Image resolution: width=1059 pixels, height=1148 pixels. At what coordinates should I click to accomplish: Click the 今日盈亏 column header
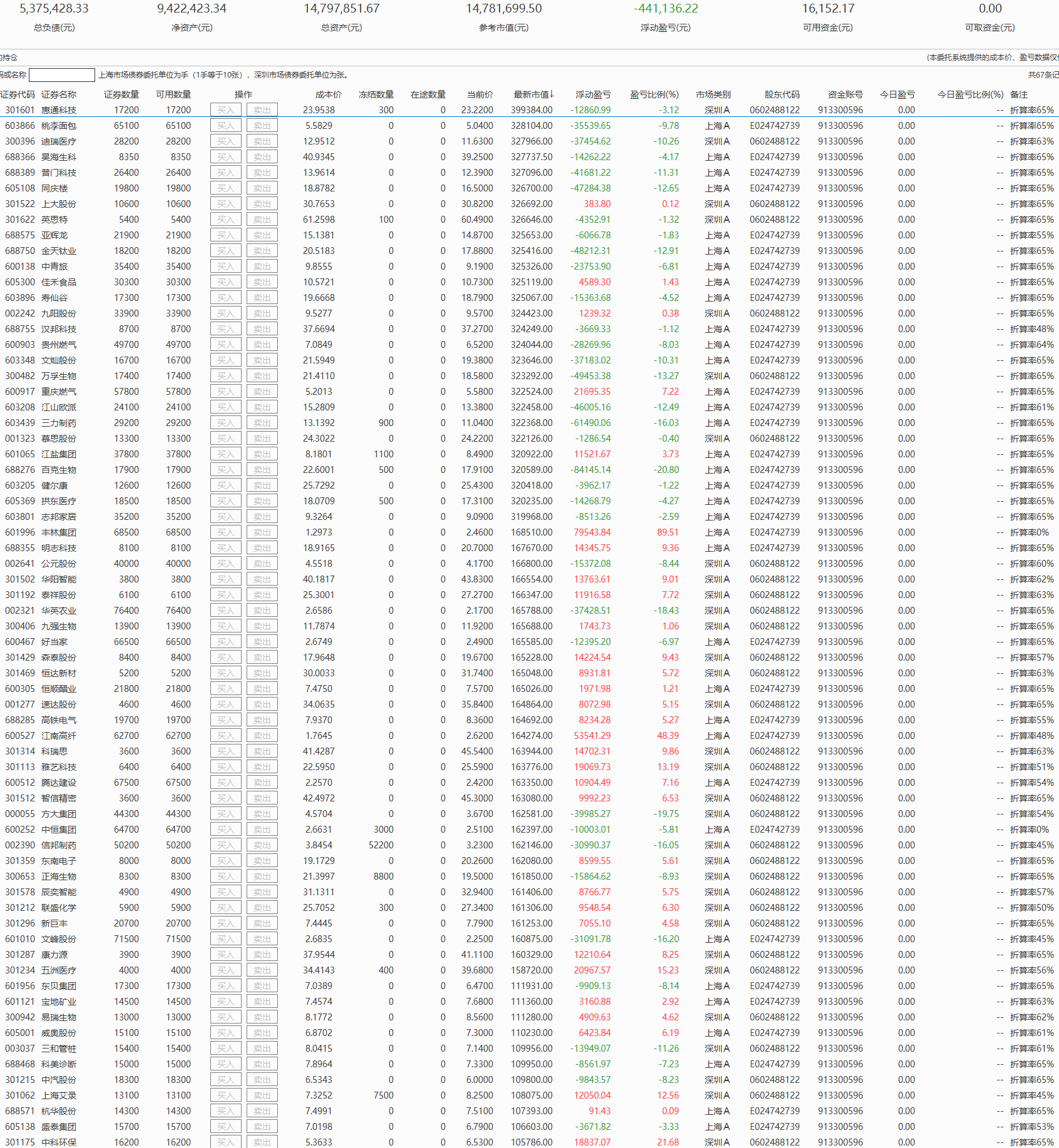click(x=897, y=94)
